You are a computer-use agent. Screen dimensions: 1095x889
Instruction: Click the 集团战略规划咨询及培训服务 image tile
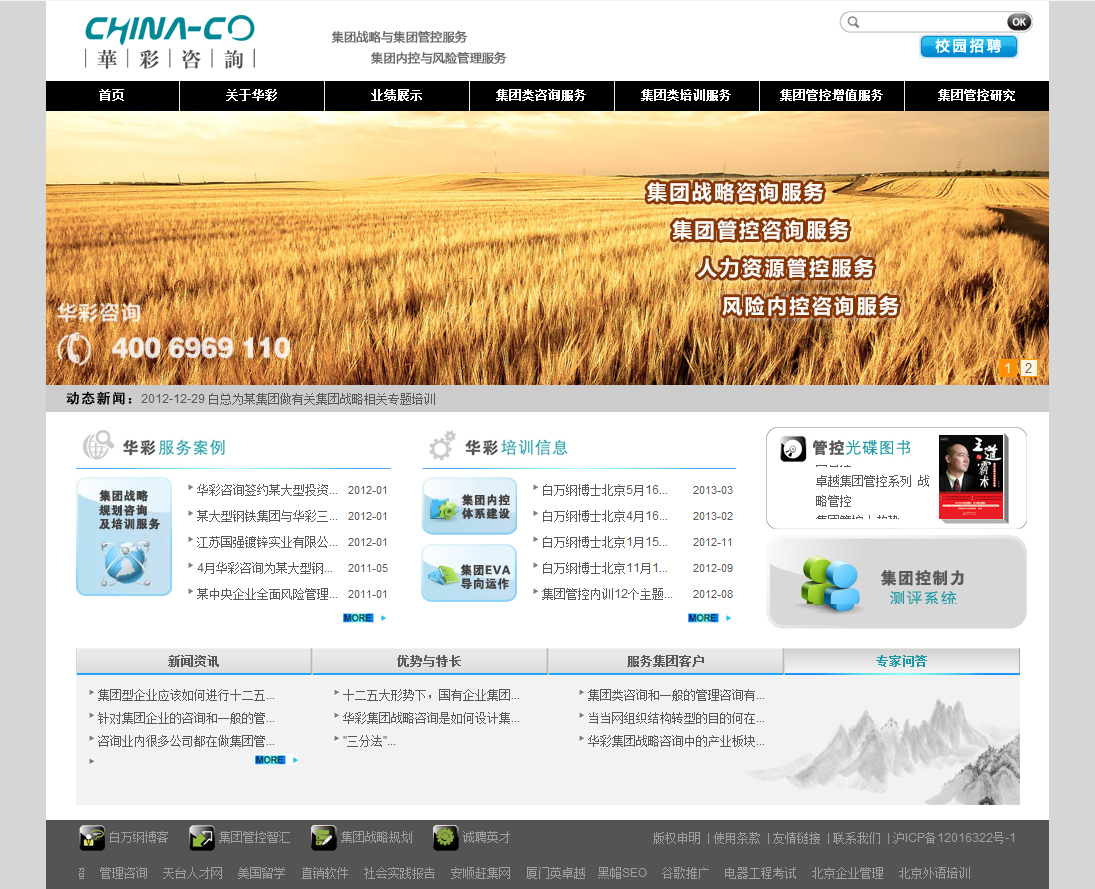click(x=124, y=537)
